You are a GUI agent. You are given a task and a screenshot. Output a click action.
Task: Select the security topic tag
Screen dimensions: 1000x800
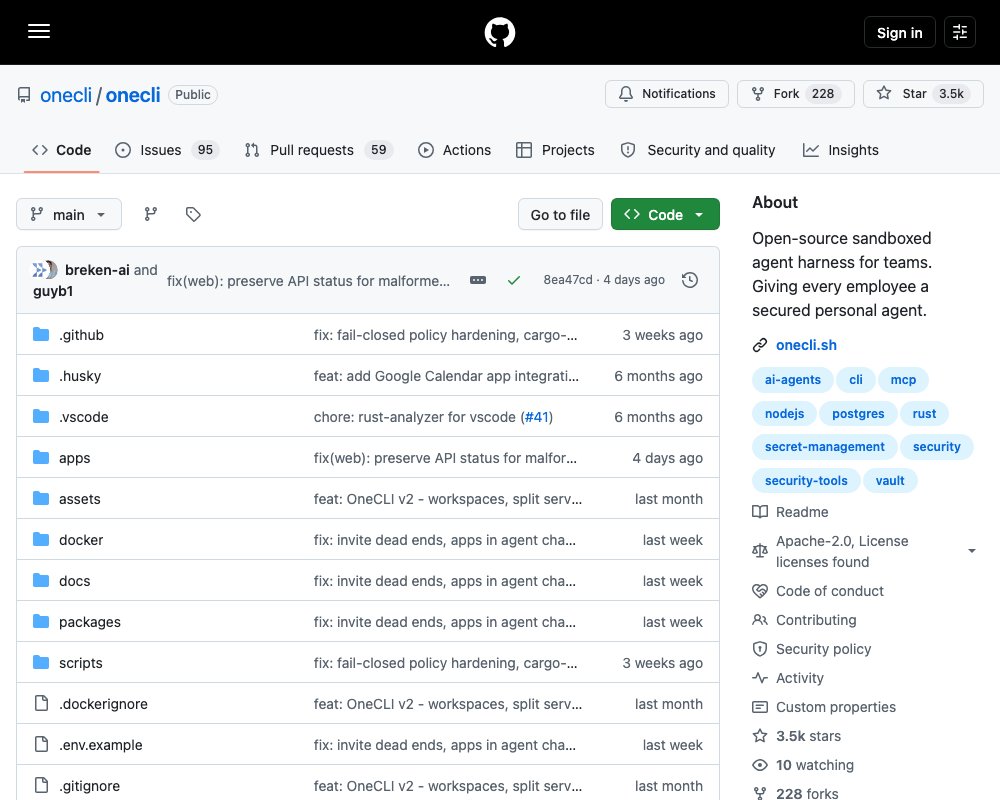point(936,447)
